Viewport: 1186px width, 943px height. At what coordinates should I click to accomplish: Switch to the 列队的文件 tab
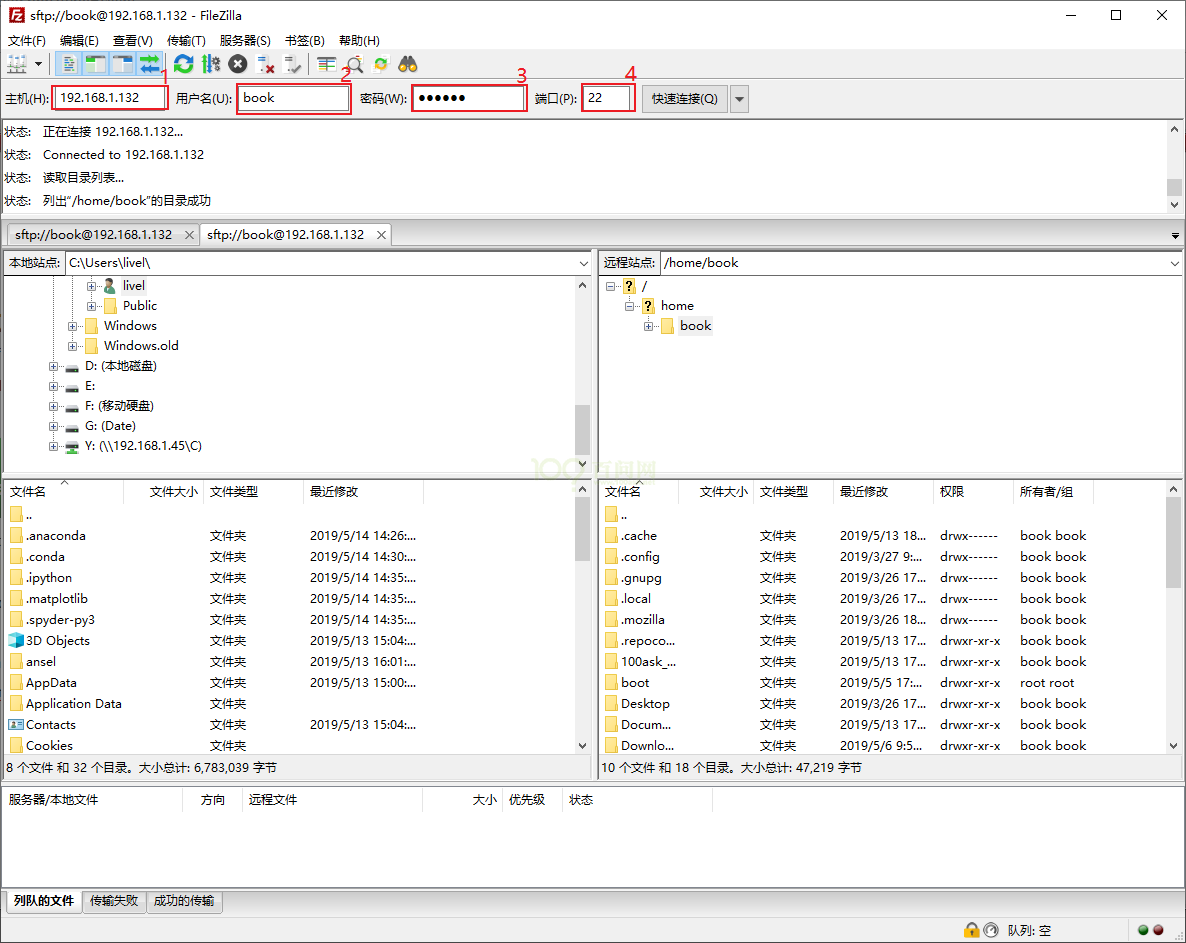pyautogui.click(x=44, y=901)
